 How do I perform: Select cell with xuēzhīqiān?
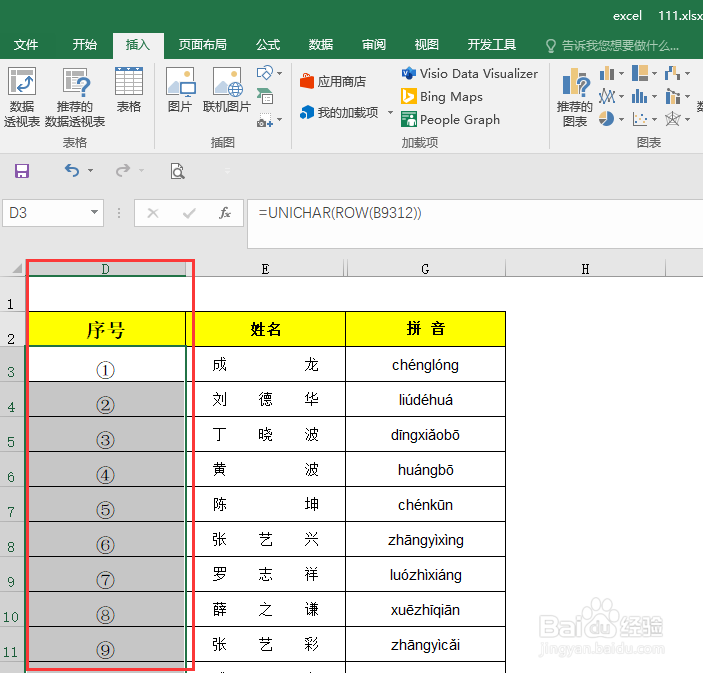[x=425, y=609]
